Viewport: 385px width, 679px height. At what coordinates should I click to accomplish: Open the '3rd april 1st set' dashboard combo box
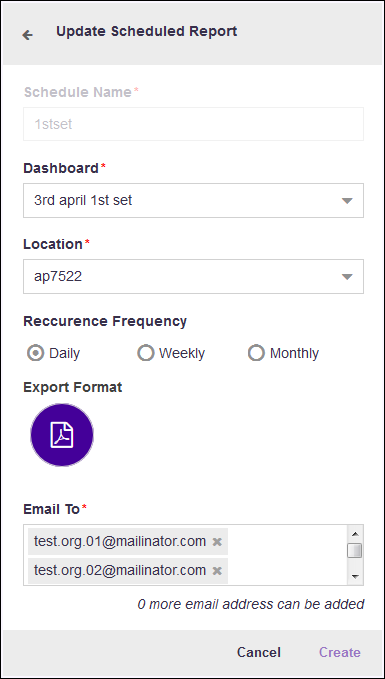coord(193,200)
